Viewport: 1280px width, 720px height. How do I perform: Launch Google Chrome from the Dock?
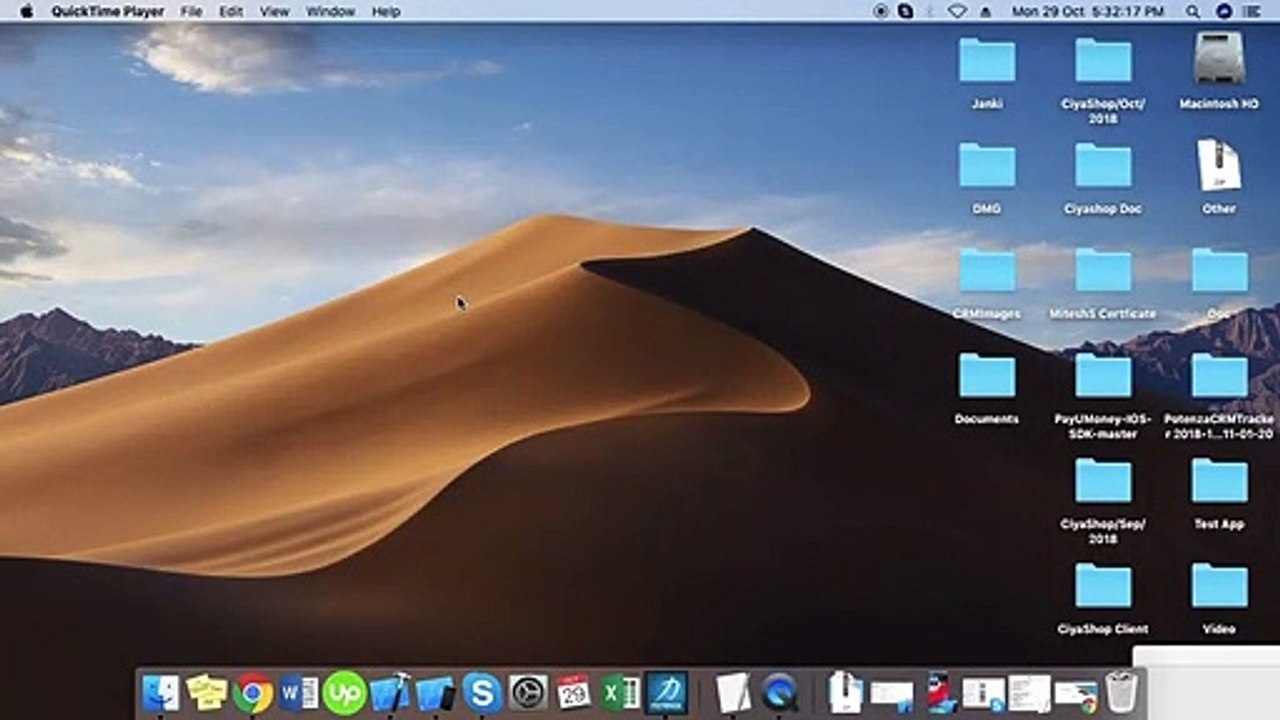(x=253, y=693)
